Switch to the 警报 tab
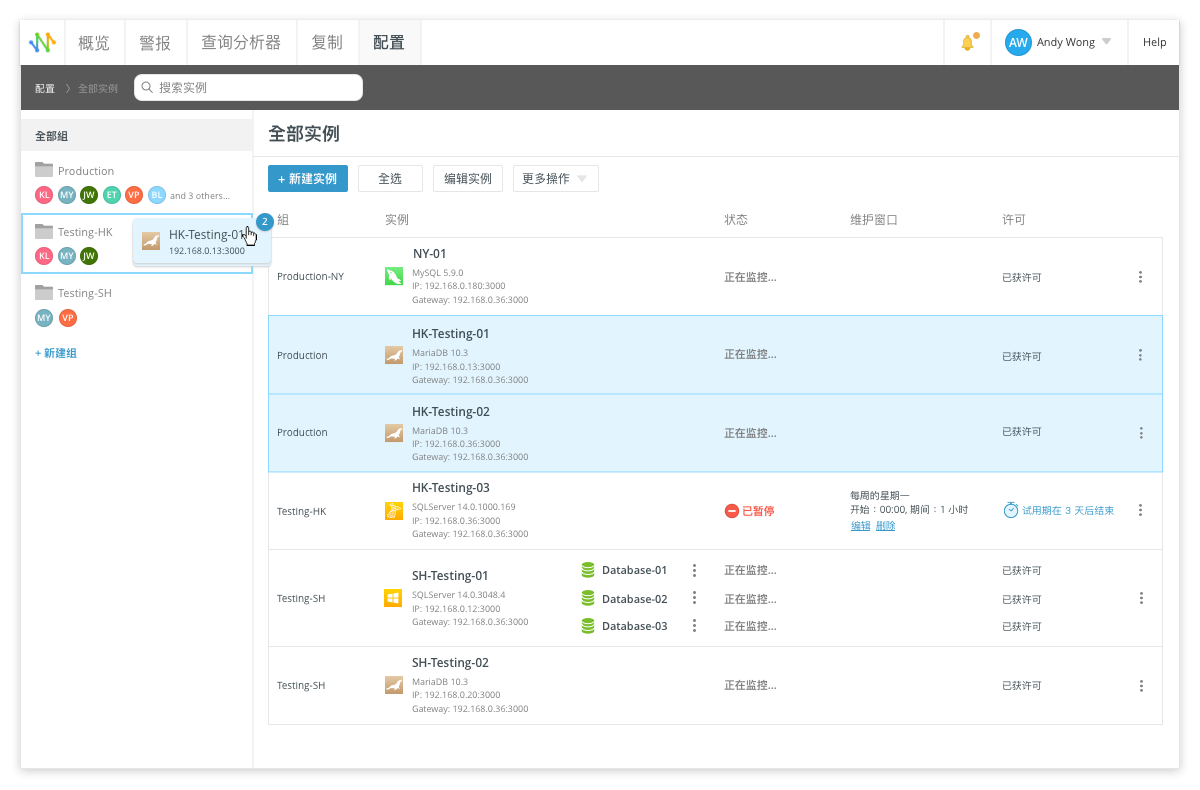The image size is (1200, 790). point(155,42)
